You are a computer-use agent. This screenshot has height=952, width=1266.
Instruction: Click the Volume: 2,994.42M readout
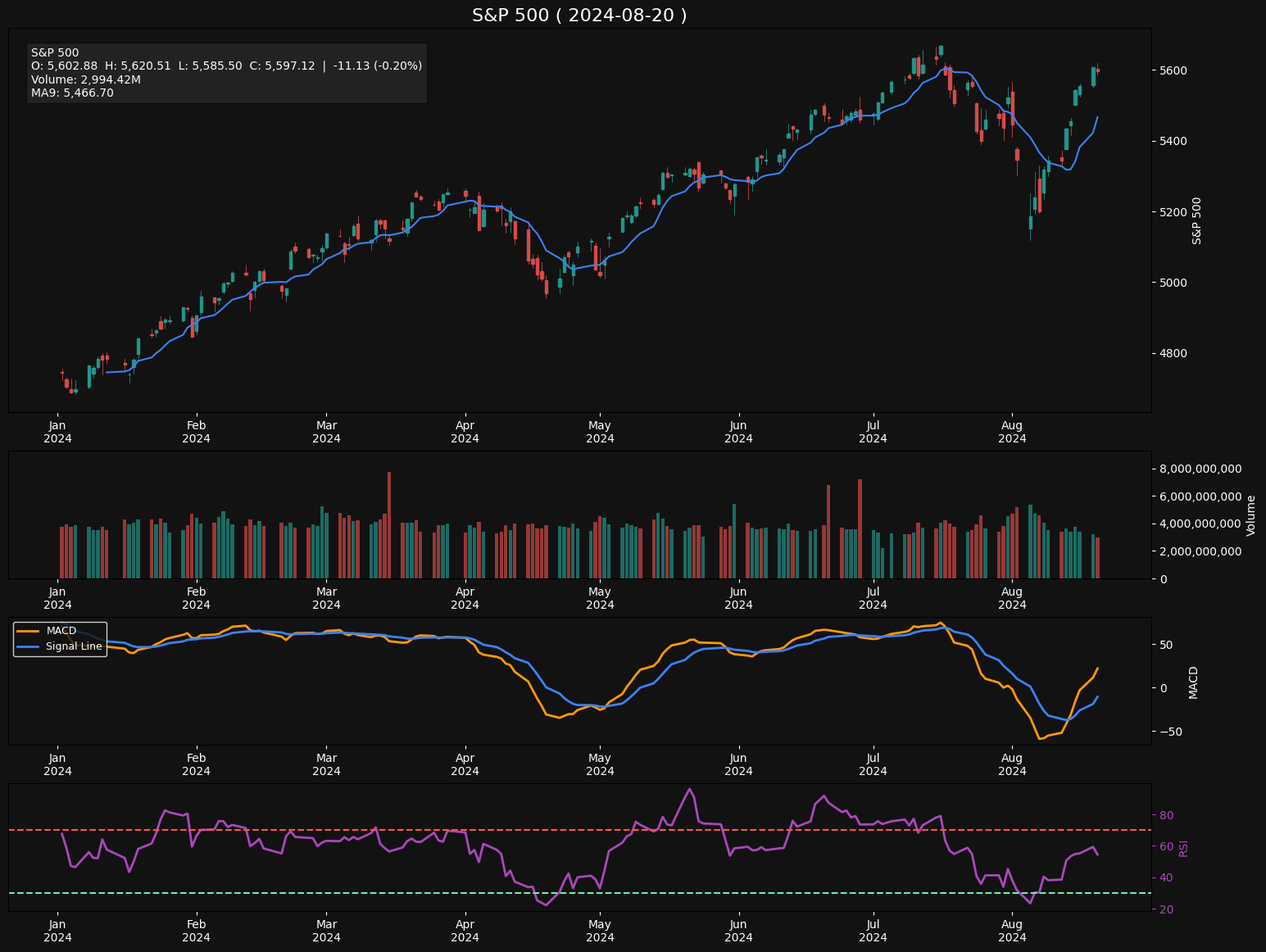click(85, 79)
